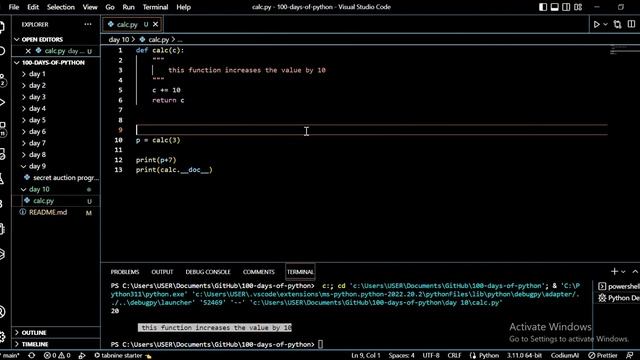
Task: Expand the day 6 folder
Action: click(37, 131)
